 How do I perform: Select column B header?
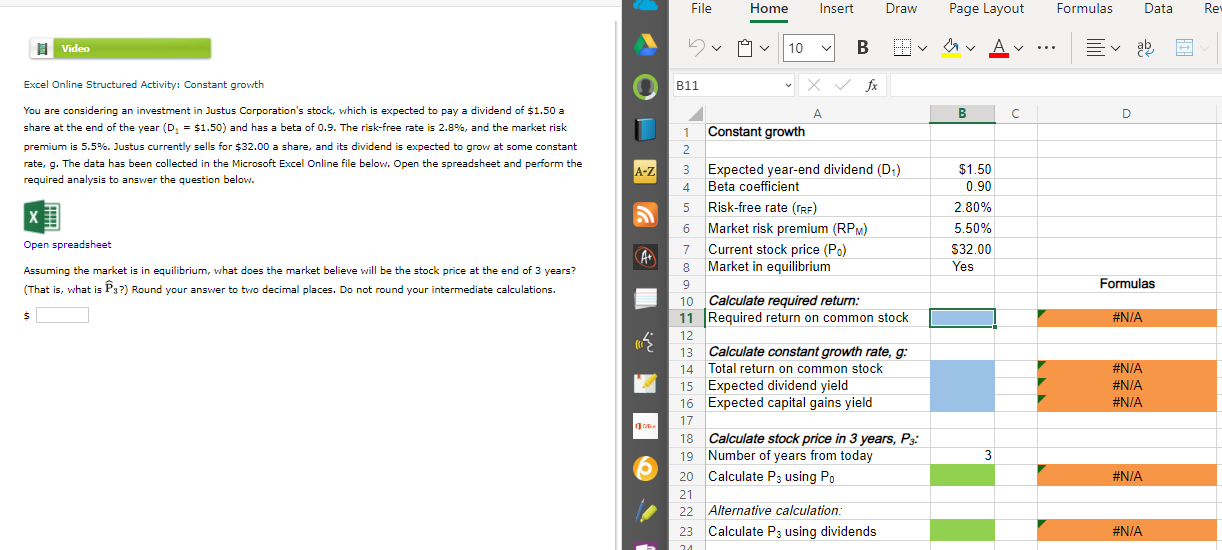click(962, 113)
